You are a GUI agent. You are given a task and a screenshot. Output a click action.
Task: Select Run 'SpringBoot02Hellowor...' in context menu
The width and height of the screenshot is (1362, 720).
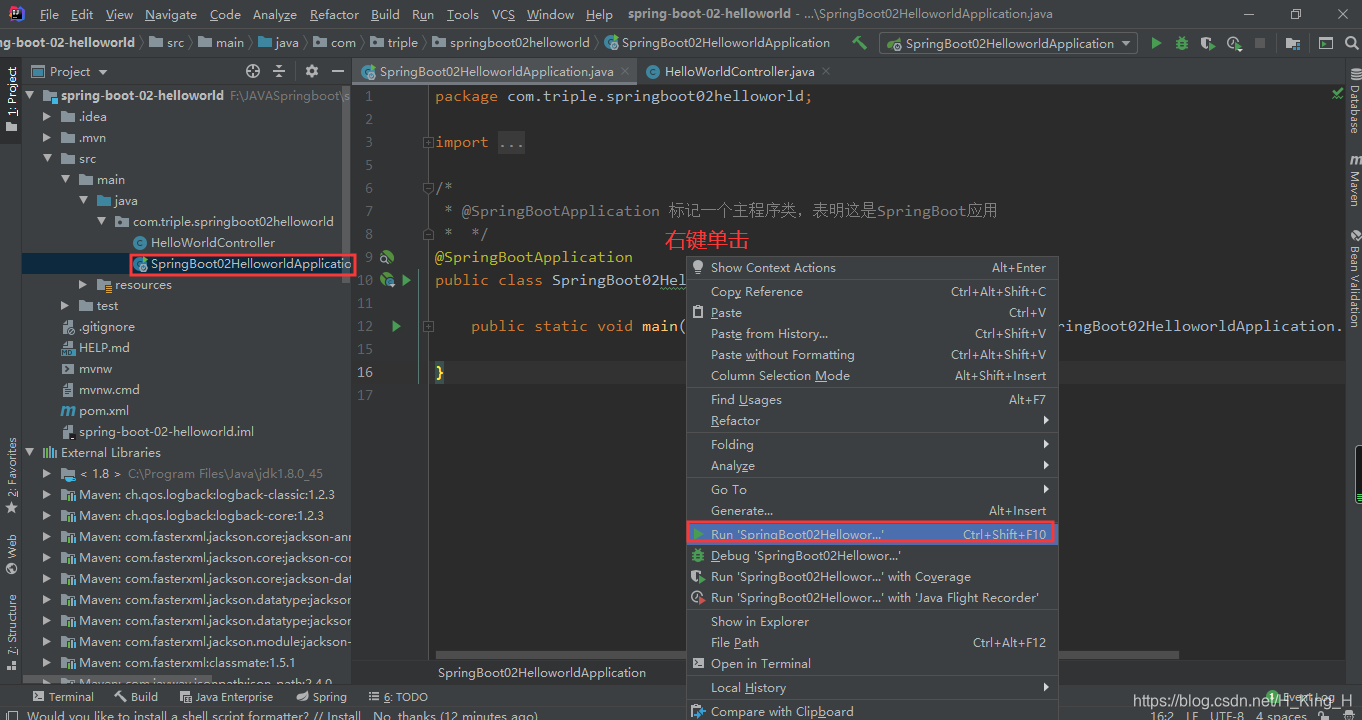pyautogui.click(x=871, y=534)
